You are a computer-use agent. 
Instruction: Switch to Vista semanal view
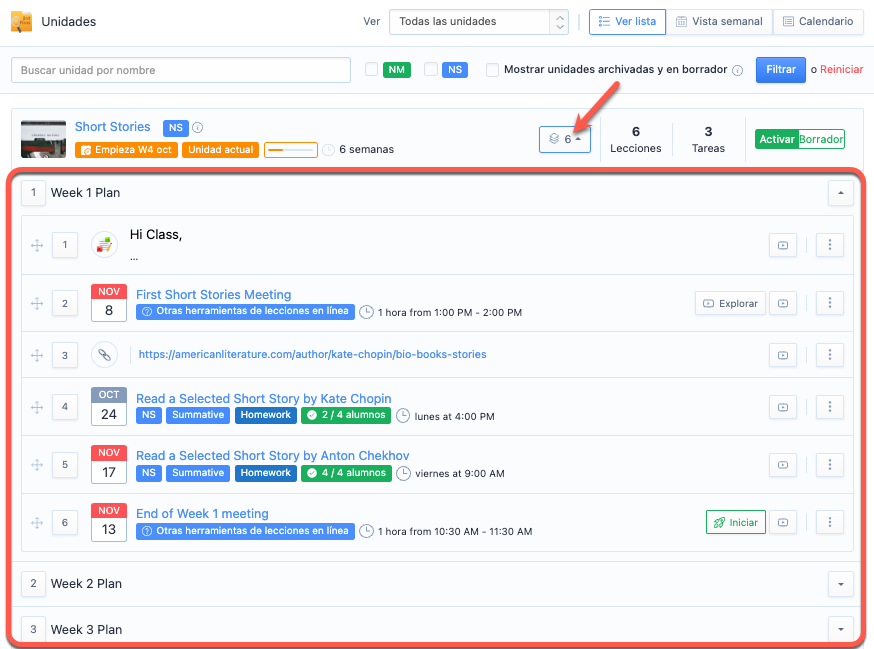pos(719,21)
